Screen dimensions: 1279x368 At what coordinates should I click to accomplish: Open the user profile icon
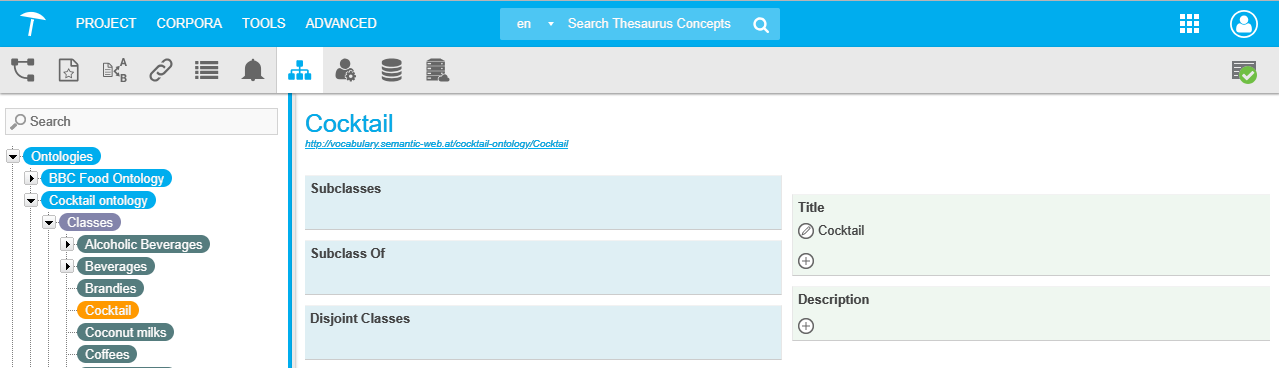click(1243, 24)
